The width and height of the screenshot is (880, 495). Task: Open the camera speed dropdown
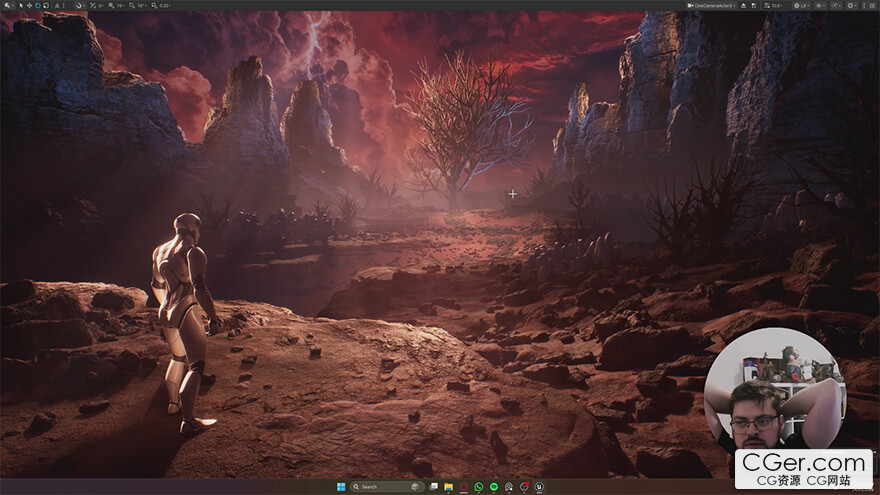pos(773,5)
